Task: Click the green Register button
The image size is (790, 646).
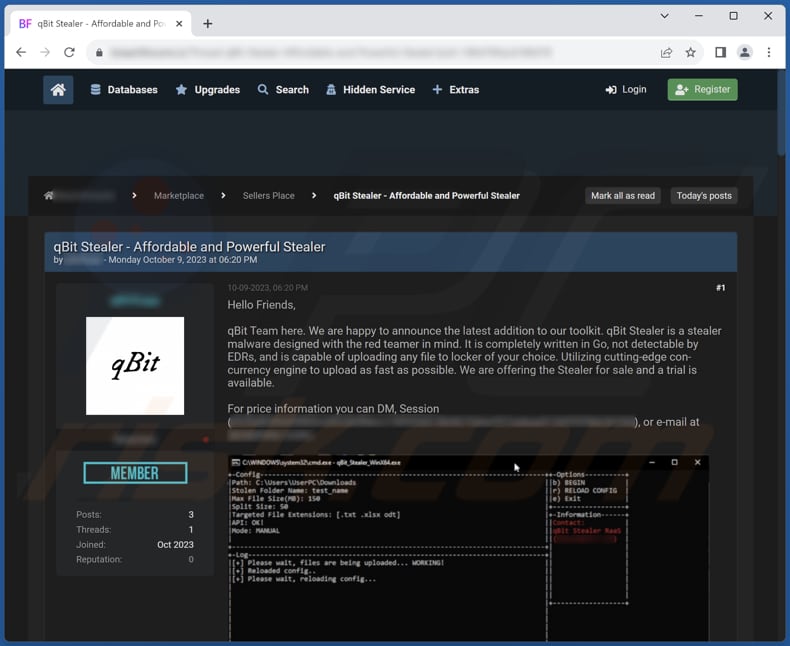Action: [702, 90]
